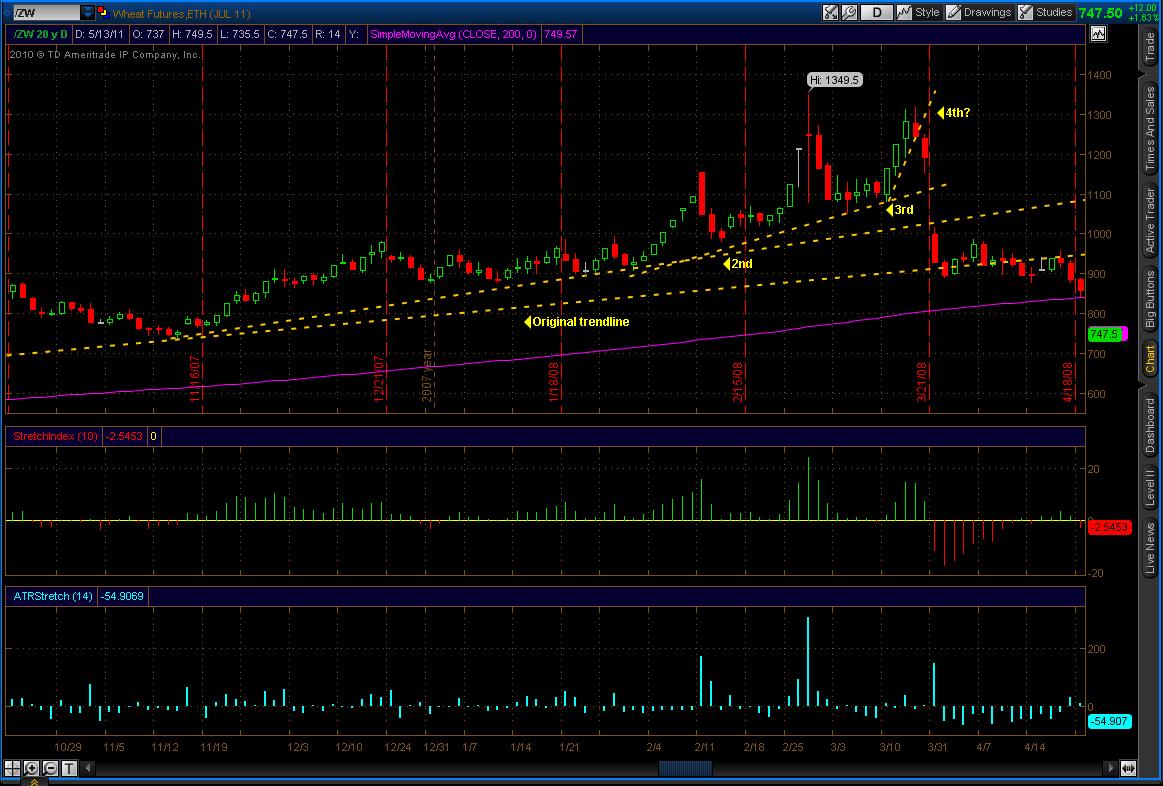Open the Times And Sales side tab
This screenshot has height=786, width=1163.
tap(1150, 128)
